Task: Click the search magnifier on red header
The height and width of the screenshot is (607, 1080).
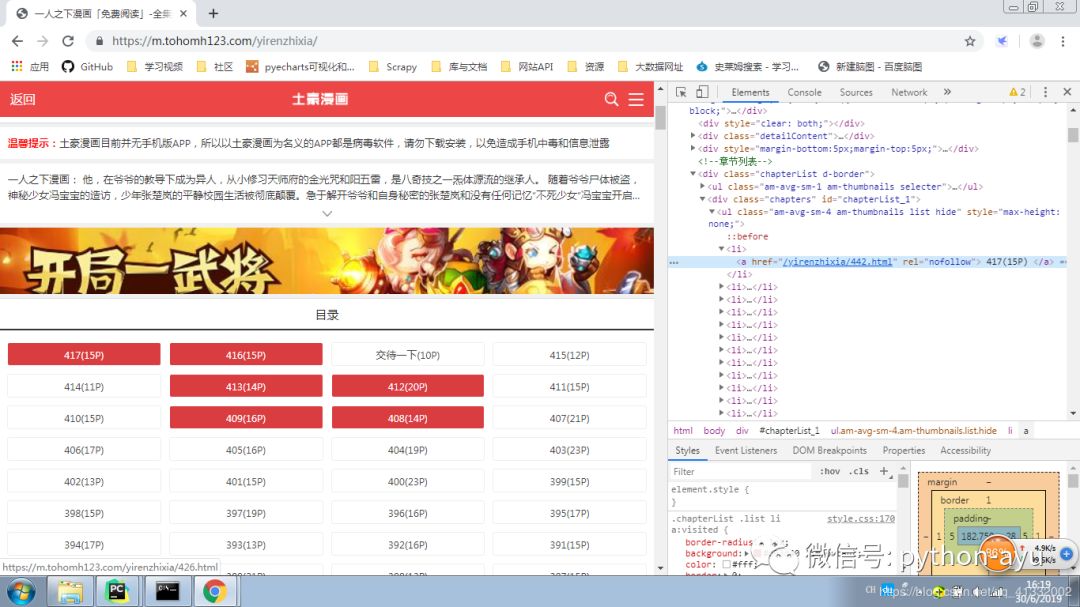Action: click(611, 99)
